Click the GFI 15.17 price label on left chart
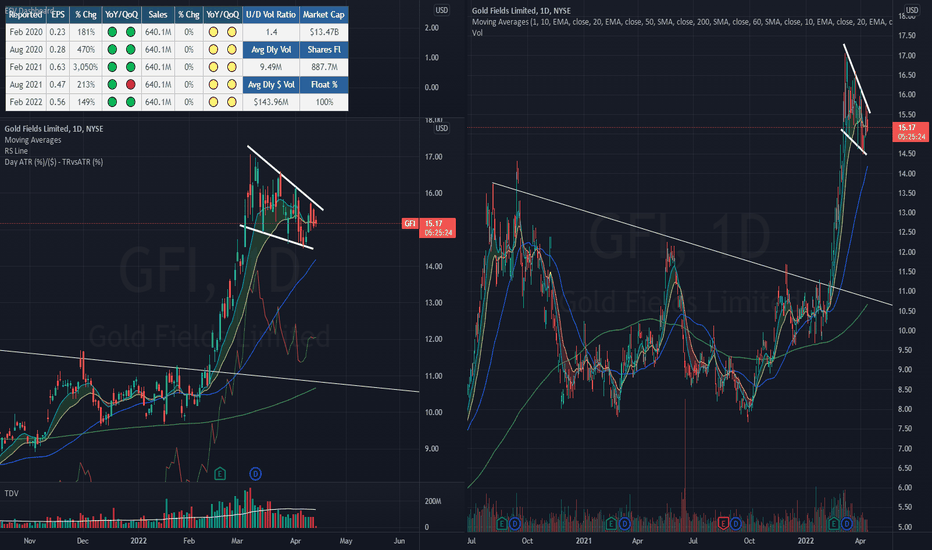This screenshot has width=932, height=550. 429,227
